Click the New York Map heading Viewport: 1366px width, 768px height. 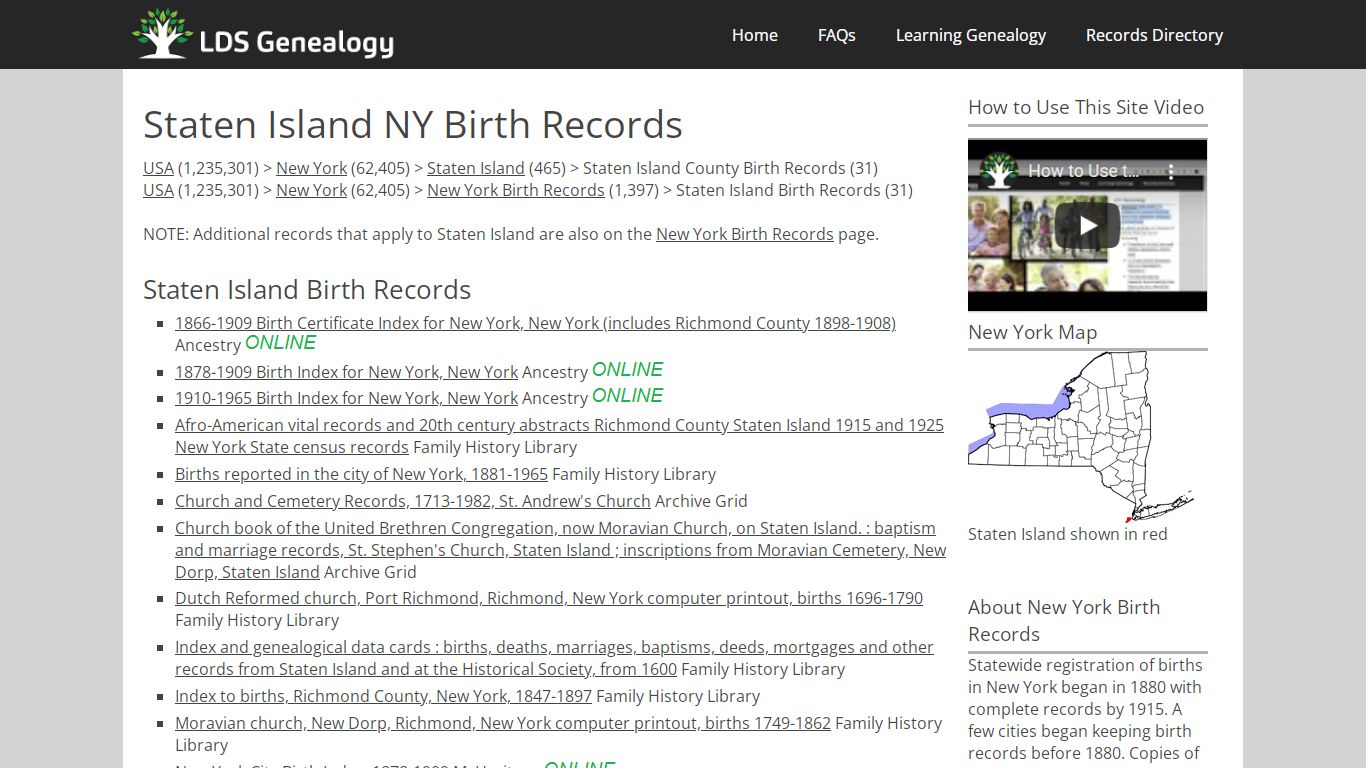pos(1032,332)
